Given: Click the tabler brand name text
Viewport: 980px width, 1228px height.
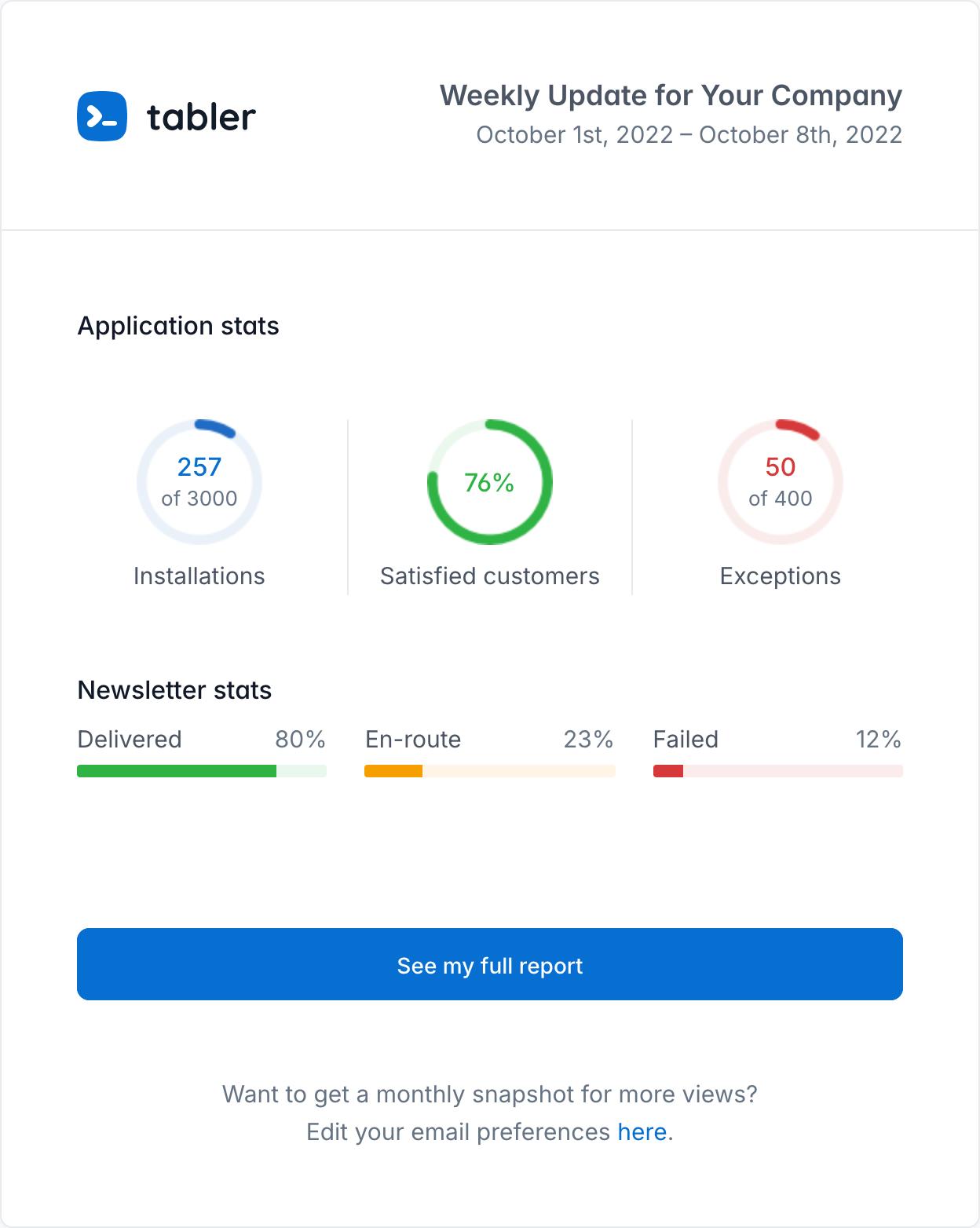Looking at the screenshot, I should point(201,117).
